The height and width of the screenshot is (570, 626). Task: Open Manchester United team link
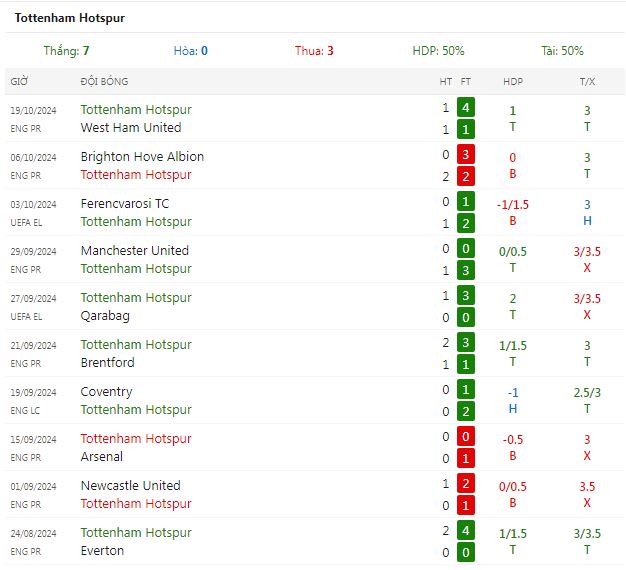(135, 251)
